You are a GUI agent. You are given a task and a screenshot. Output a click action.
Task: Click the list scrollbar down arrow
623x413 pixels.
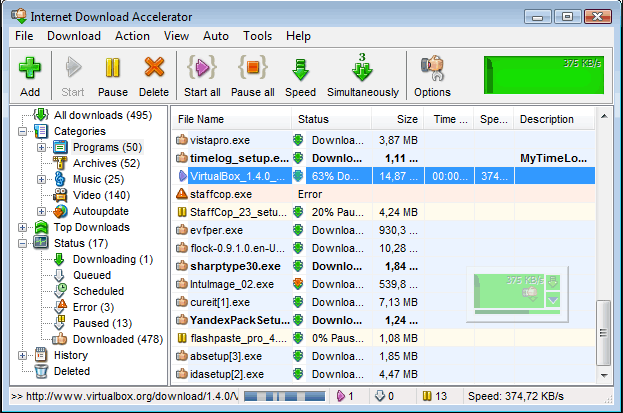click(604, 375)
